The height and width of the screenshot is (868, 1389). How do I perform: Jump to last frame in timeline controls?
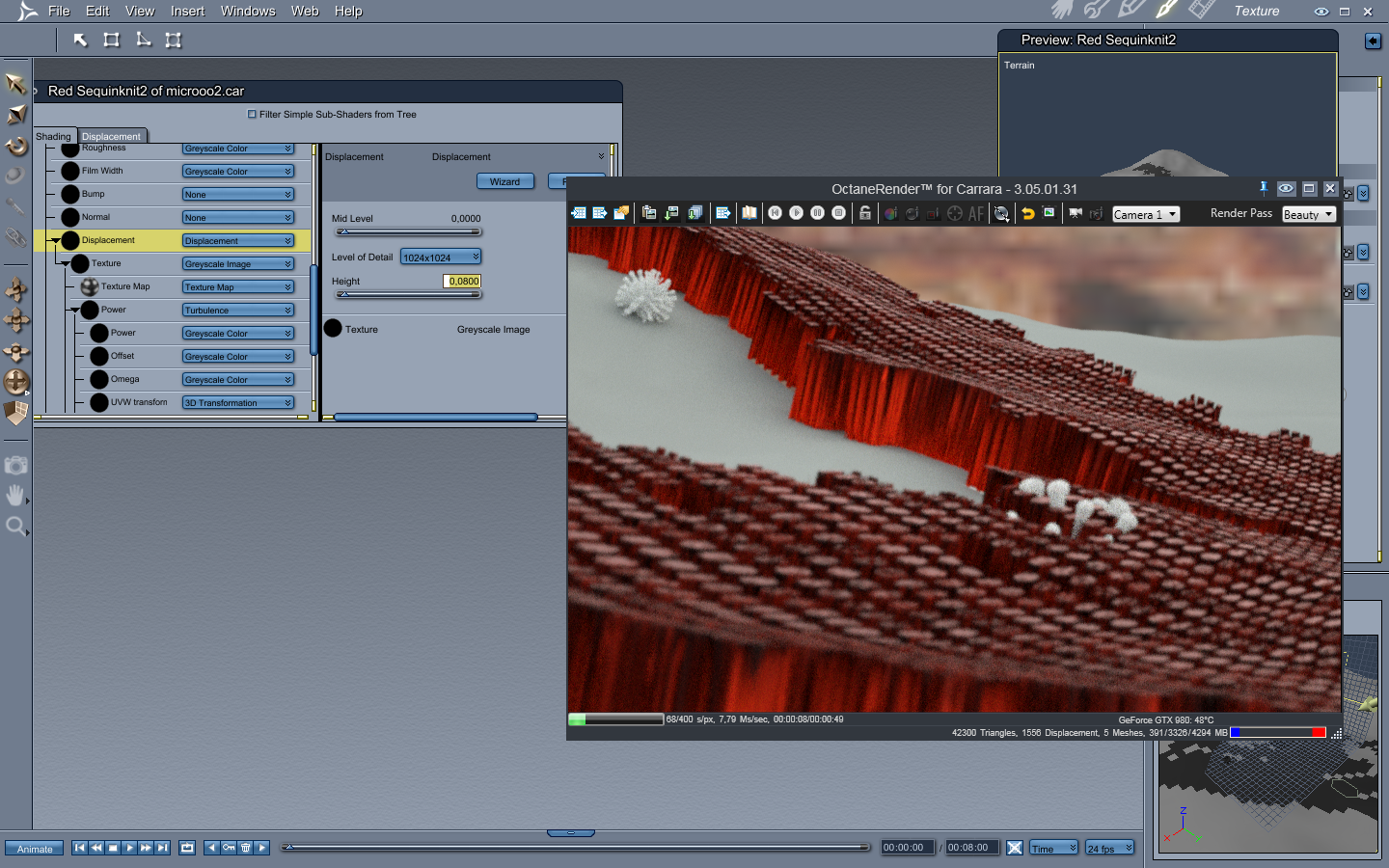162,848
